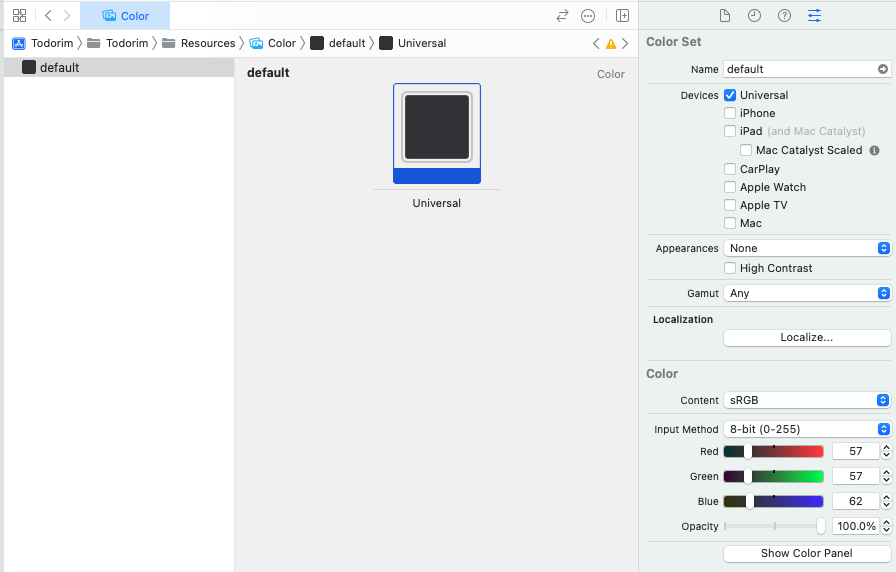Show the Attributes inspector sliders icon
Image resolution: width=896 pixels, height=572 pixels.
pyautogui.click(x=814, y=16)
